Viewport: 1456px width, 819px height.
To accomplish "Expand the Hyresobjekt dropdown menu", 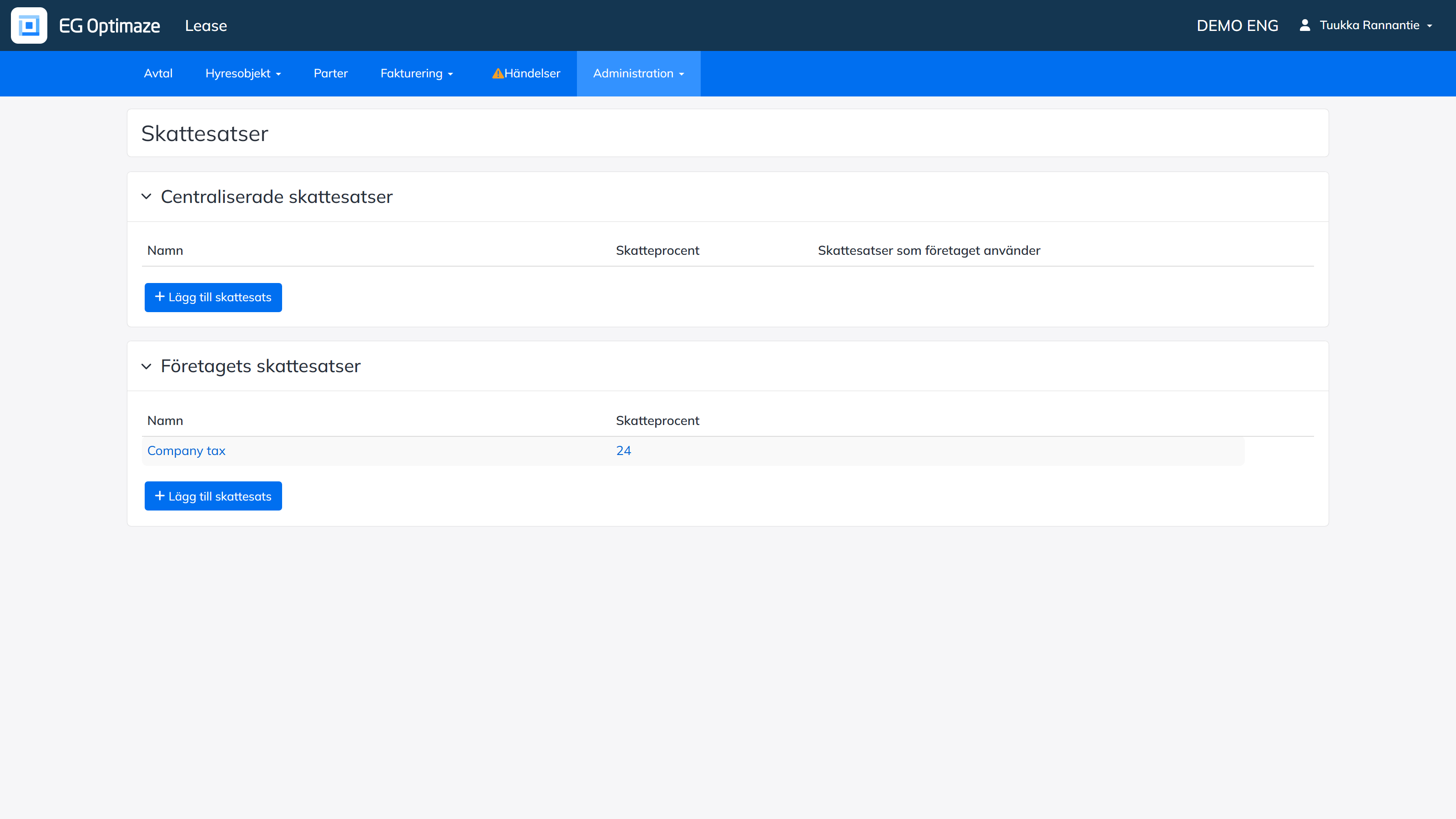I will point(243,73).
